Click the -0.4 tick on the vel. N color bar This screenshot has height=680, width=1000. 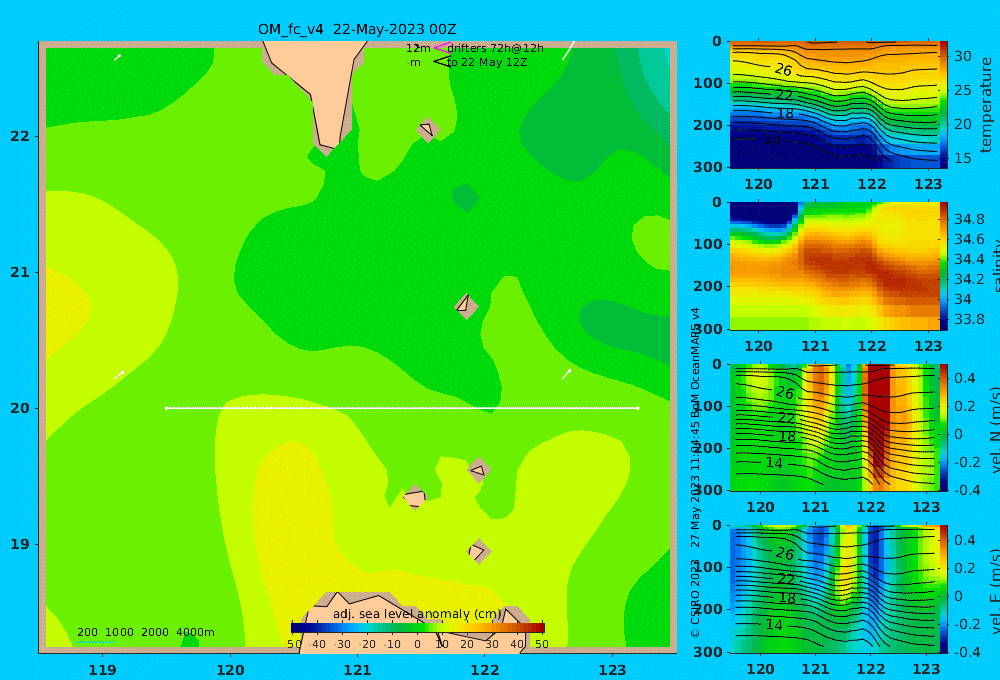tap(965, 490)
